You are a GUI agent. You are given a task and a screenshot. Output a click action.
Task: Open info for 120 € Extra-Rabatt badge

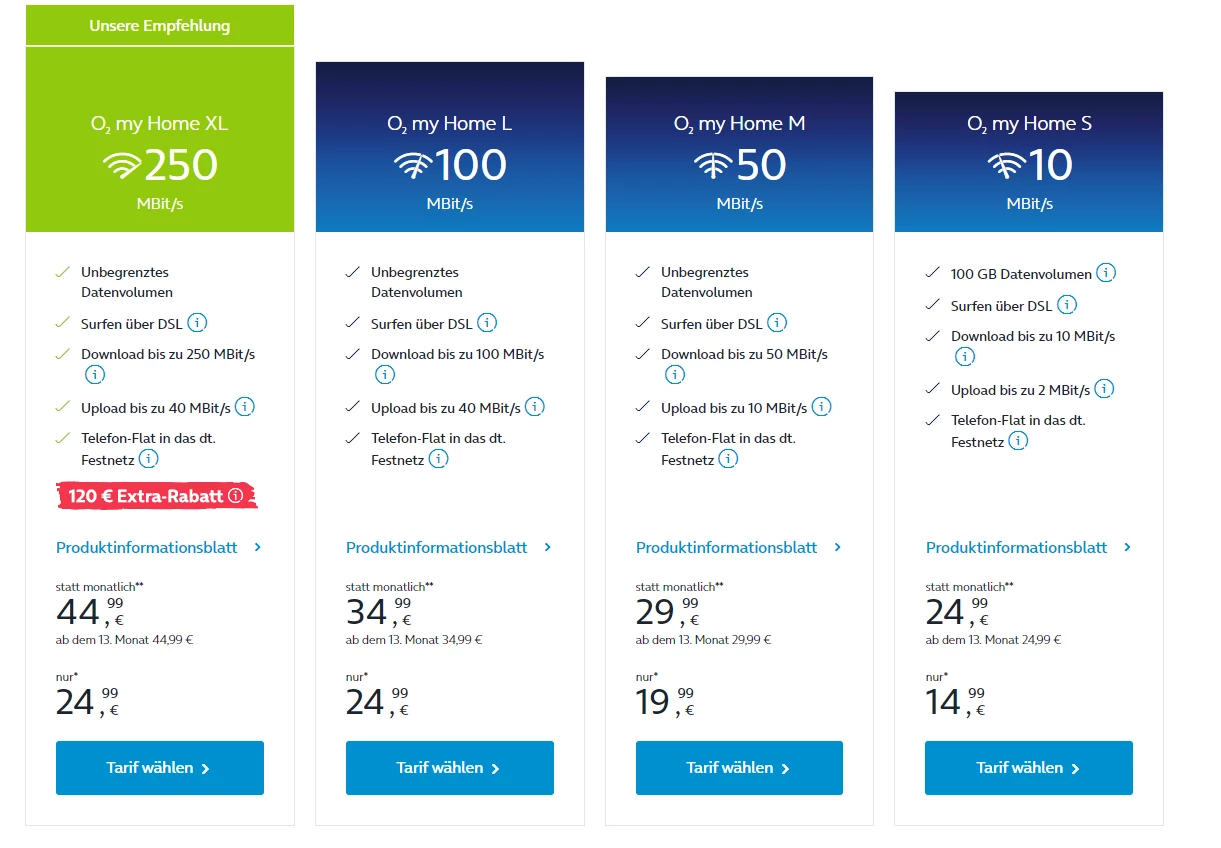tap(235, 495)
